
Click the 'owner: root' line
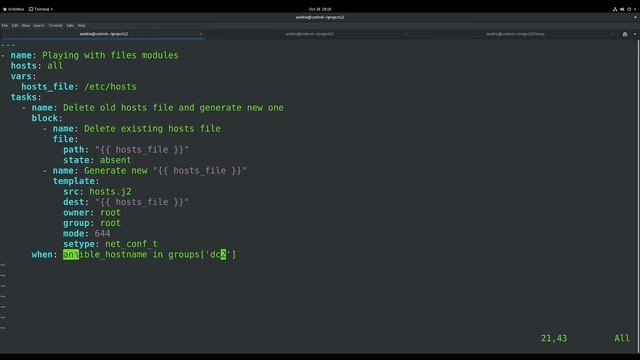(x=92, y=213)
